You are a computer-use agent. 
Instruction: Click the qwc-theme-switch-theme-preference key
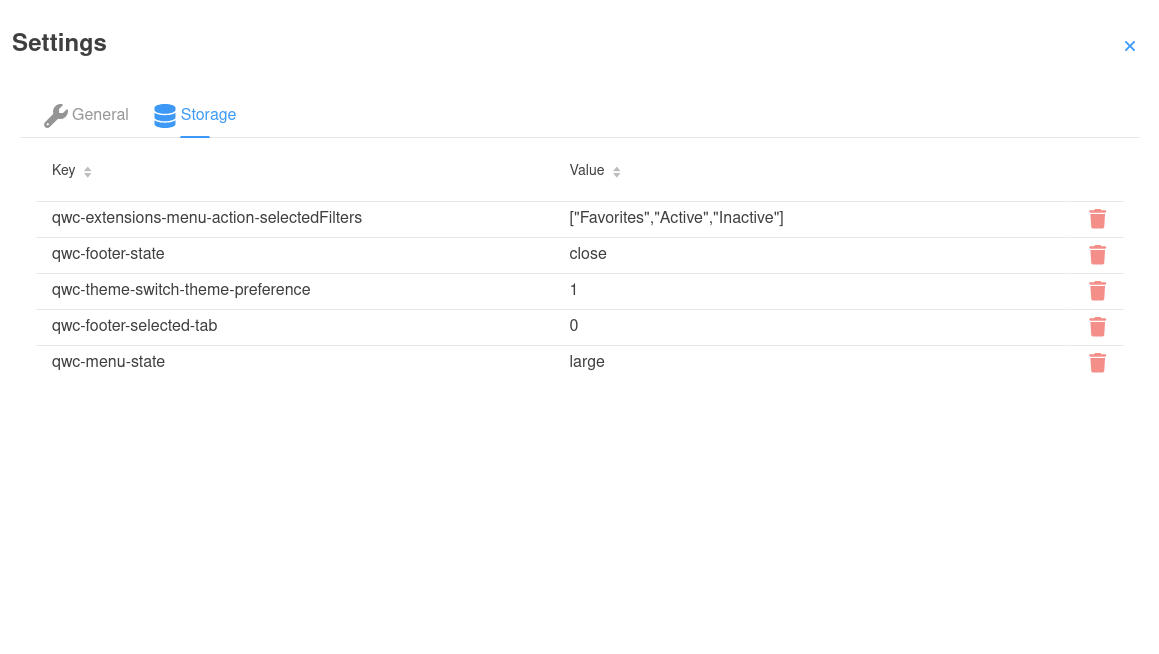(181, 290)
